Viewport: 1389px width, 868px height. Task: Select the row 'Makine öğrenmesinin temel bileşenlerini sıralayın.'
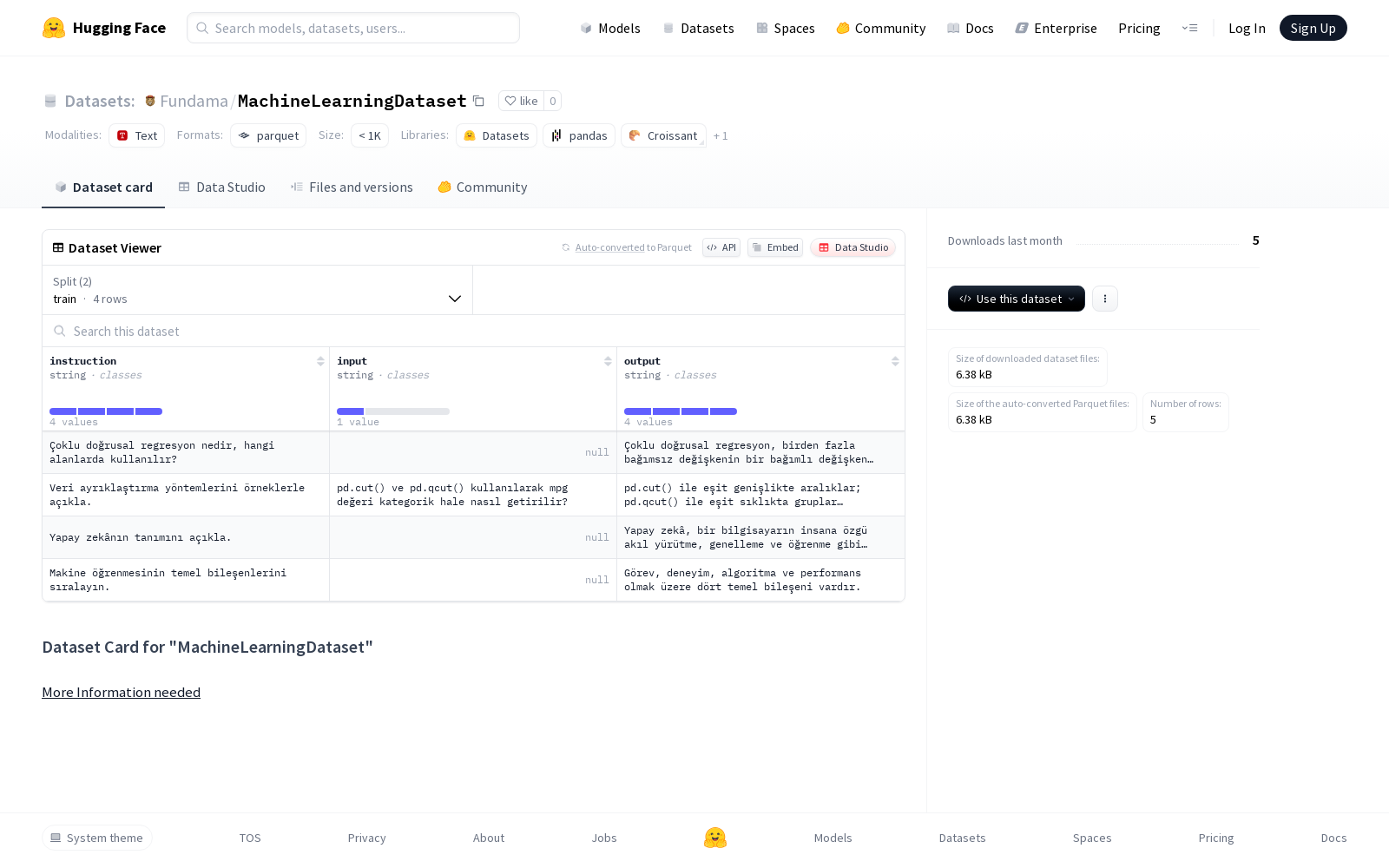tap(473, 580)
